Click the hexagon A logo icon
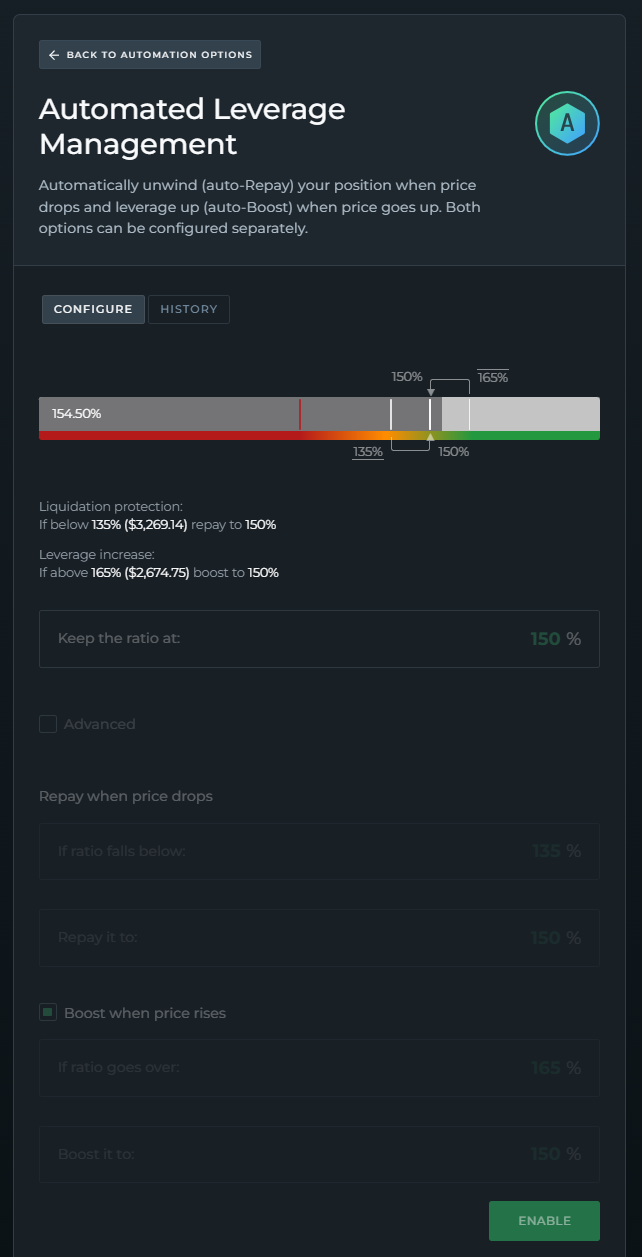 (x=567, y=123)
